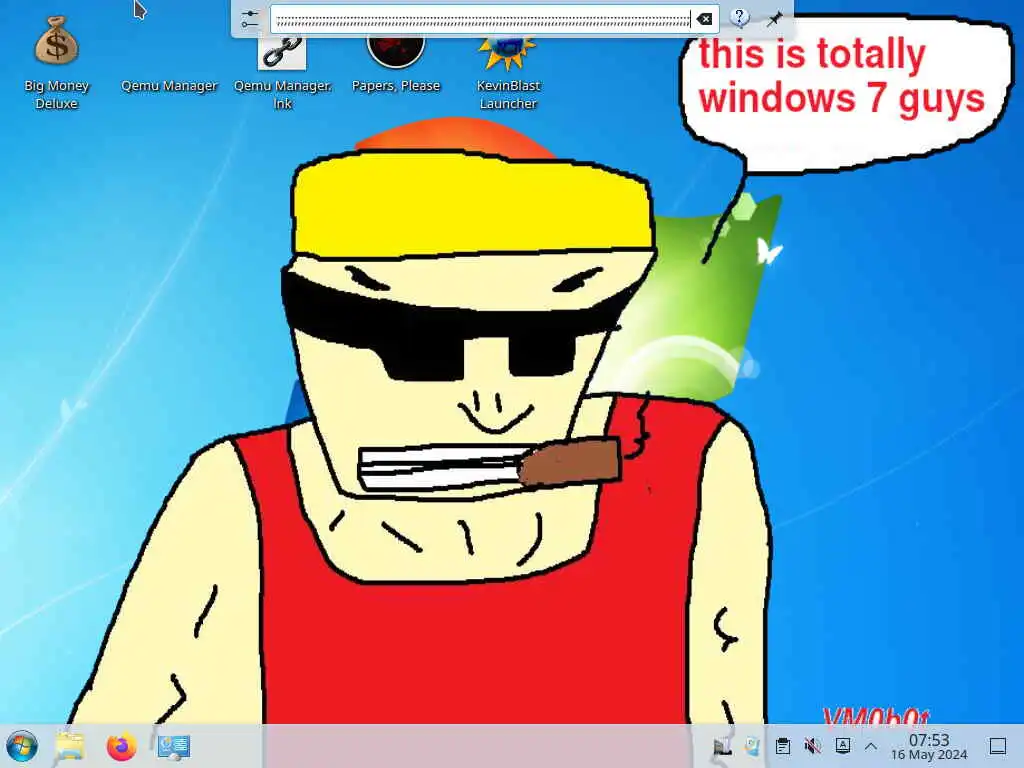Launch the file manager from the taskbar
The width and height of the screenshot is (1024, 768).
pyautogui.click(x=71, y=746)
